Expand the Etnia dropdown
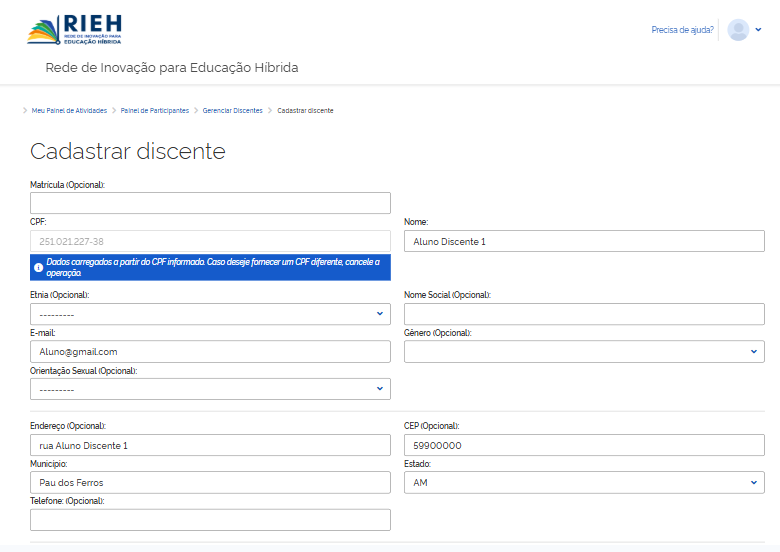The width and height of the screenshot is (780, 552). coord(210,314)
